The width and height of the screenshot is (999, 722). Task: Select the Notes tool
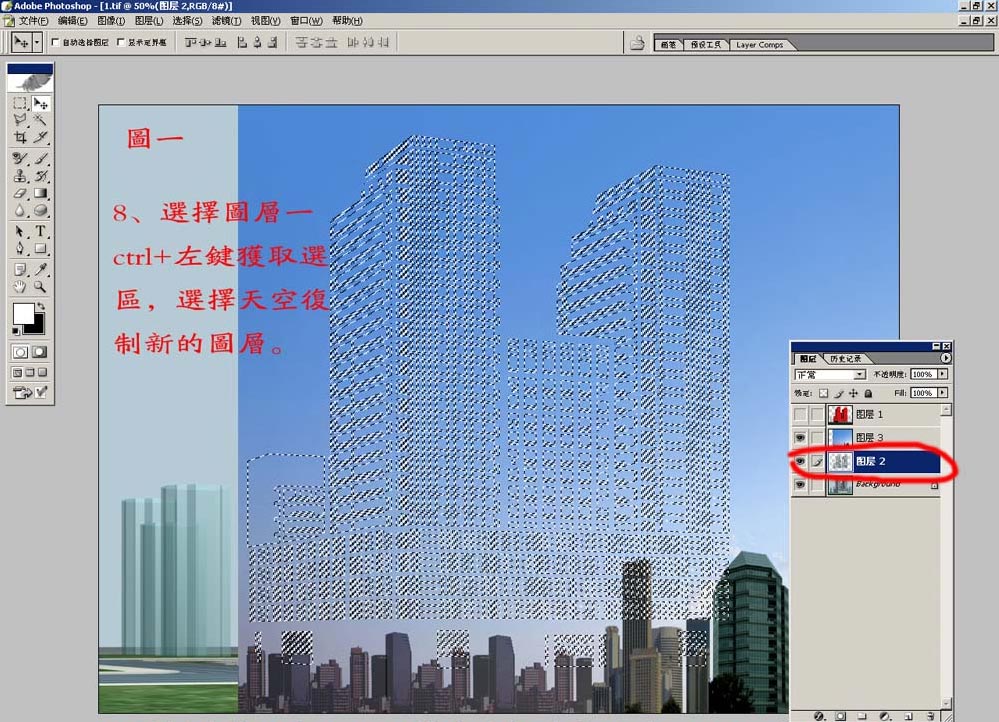click(20, 269)
